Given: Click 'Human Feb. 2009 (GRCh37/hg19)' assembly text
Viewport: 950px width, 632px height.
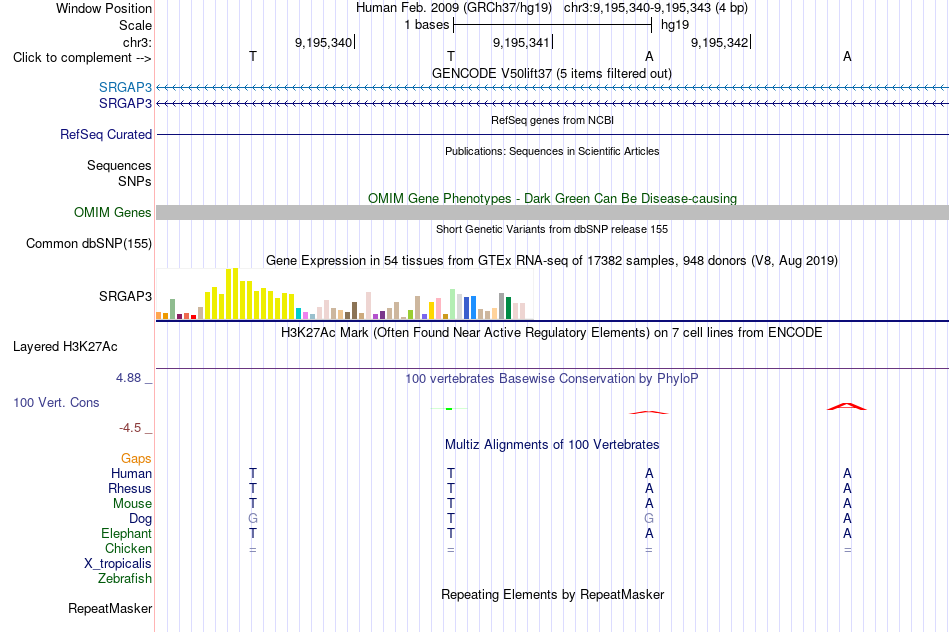Looking at the screenshot, I should tap(454, 8).
